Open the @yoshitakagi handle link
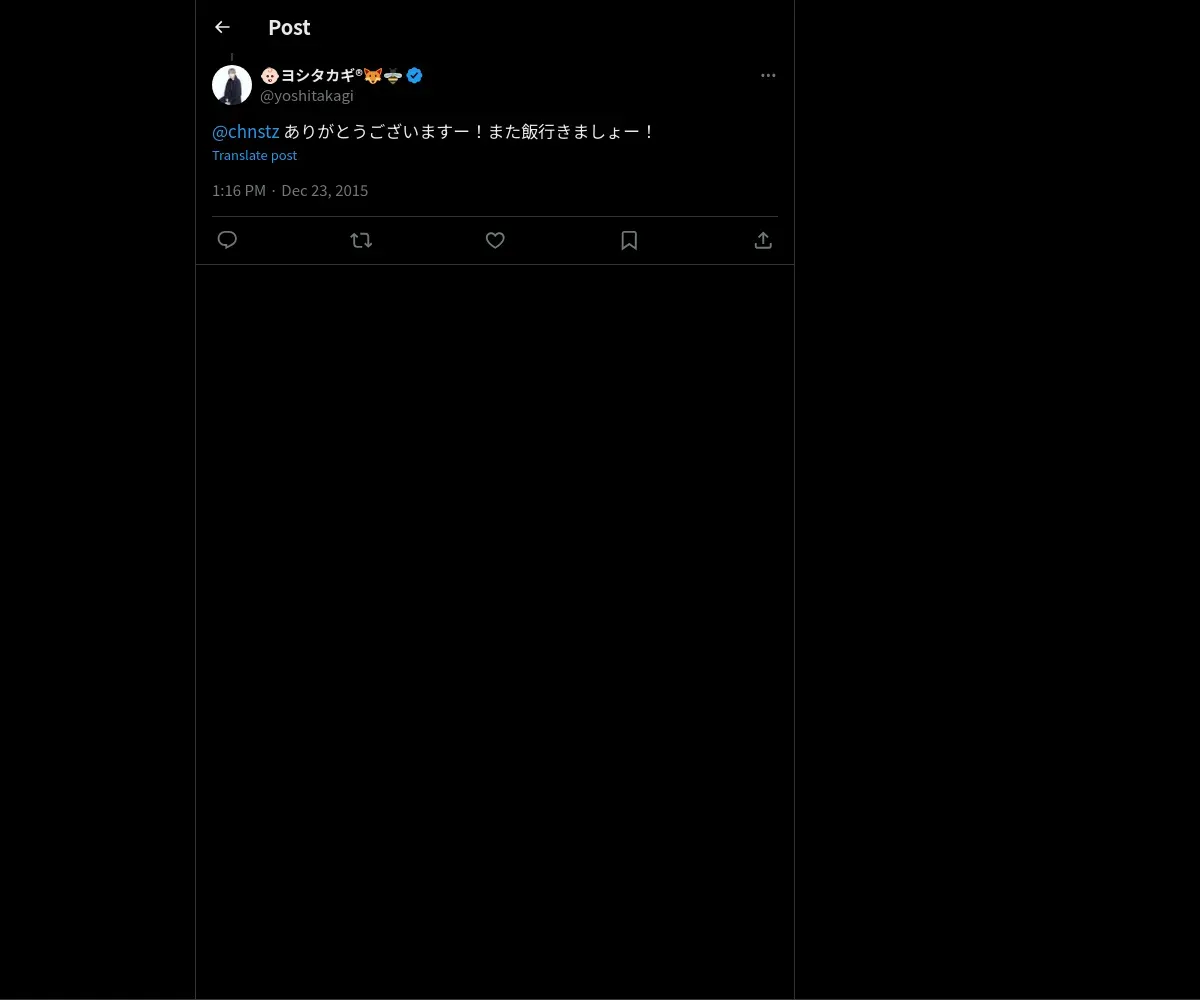This screenshot has height=1000, width=1200. click(x=307, y=96)
